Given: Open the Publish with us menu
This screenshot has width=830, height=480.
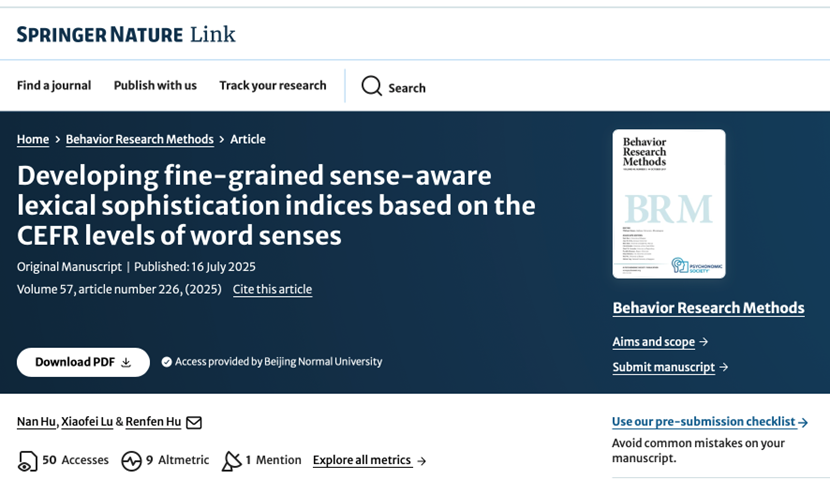Looking at the screenshot, I should (155, 86).
